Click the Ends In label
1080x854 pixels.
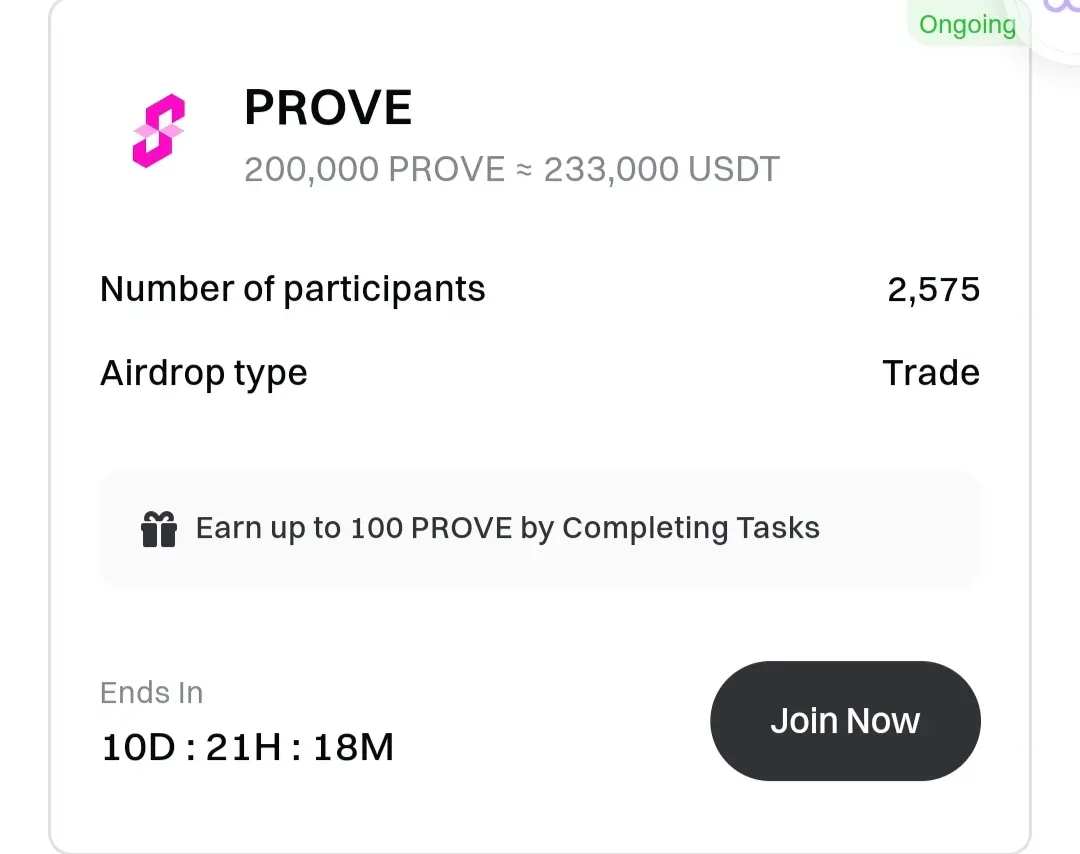152,693
